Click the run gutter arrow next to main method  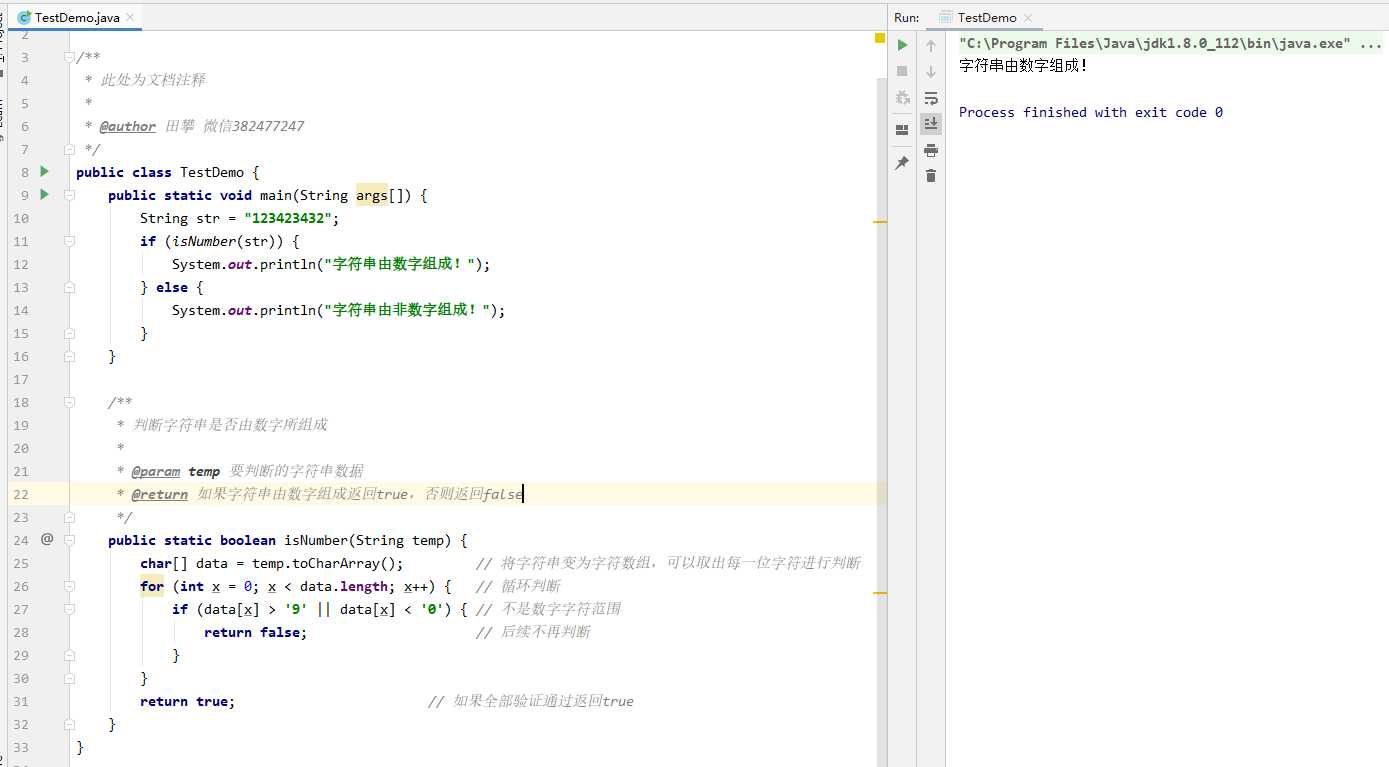[x=44, y=195]
